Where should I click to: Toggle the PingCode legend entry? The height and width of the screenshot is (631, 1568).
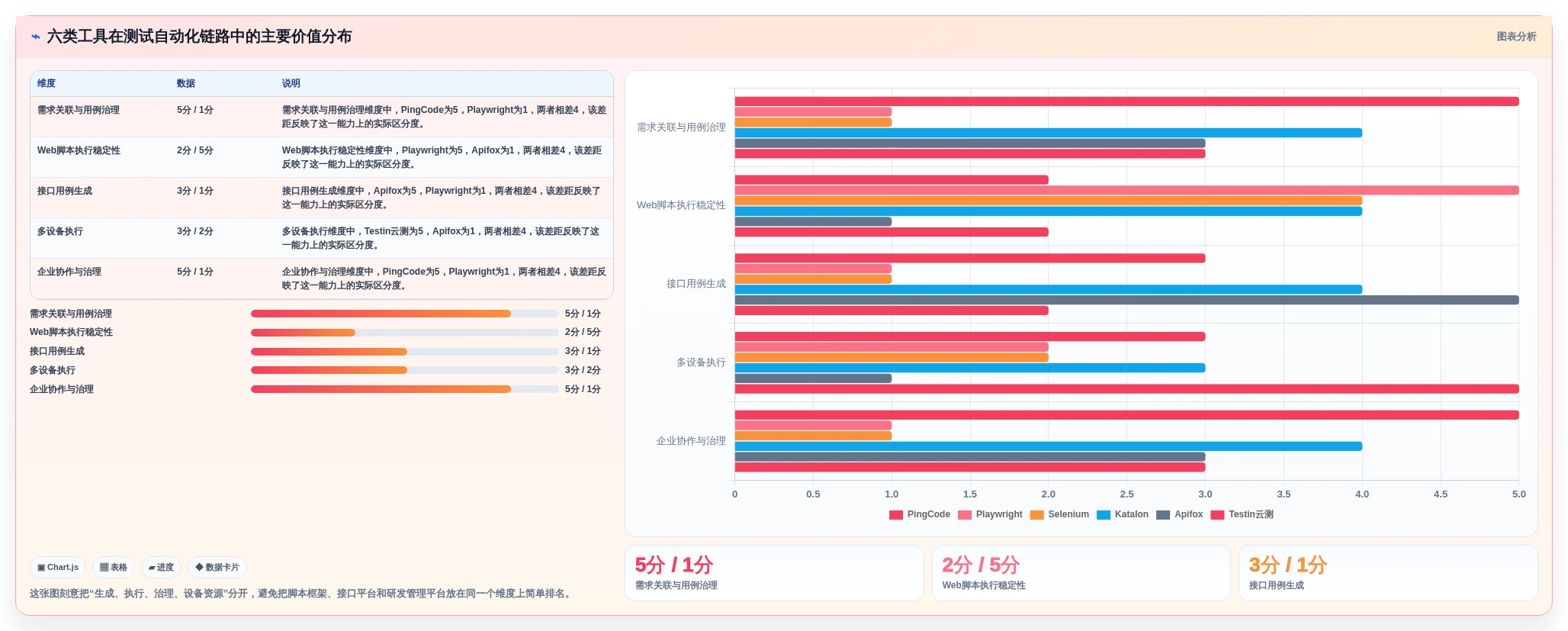920,514
